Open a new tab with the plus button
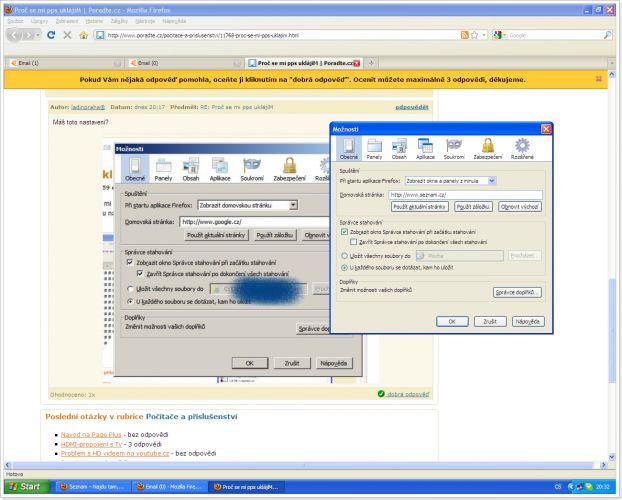This screenshot has width=622, height=500. (371, 63)
